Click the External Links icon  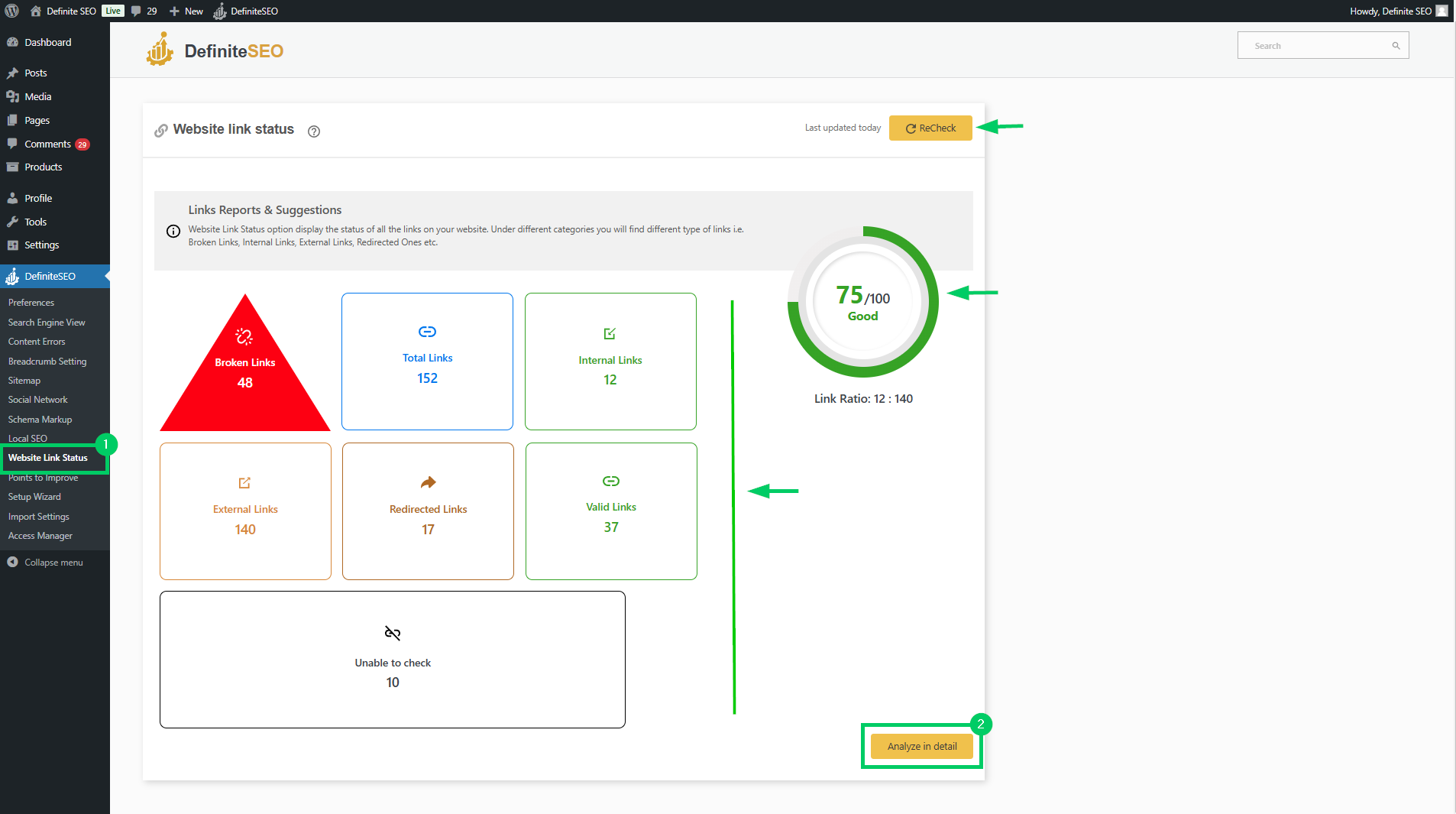point(244,483)
